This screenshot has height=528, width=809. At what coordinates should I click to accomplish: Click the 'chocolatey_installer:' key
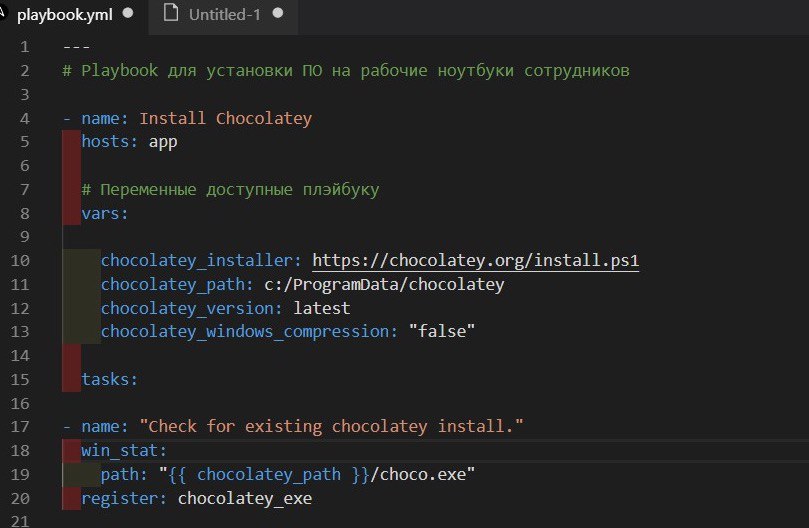pyautogui.click(x=201, y=260)
